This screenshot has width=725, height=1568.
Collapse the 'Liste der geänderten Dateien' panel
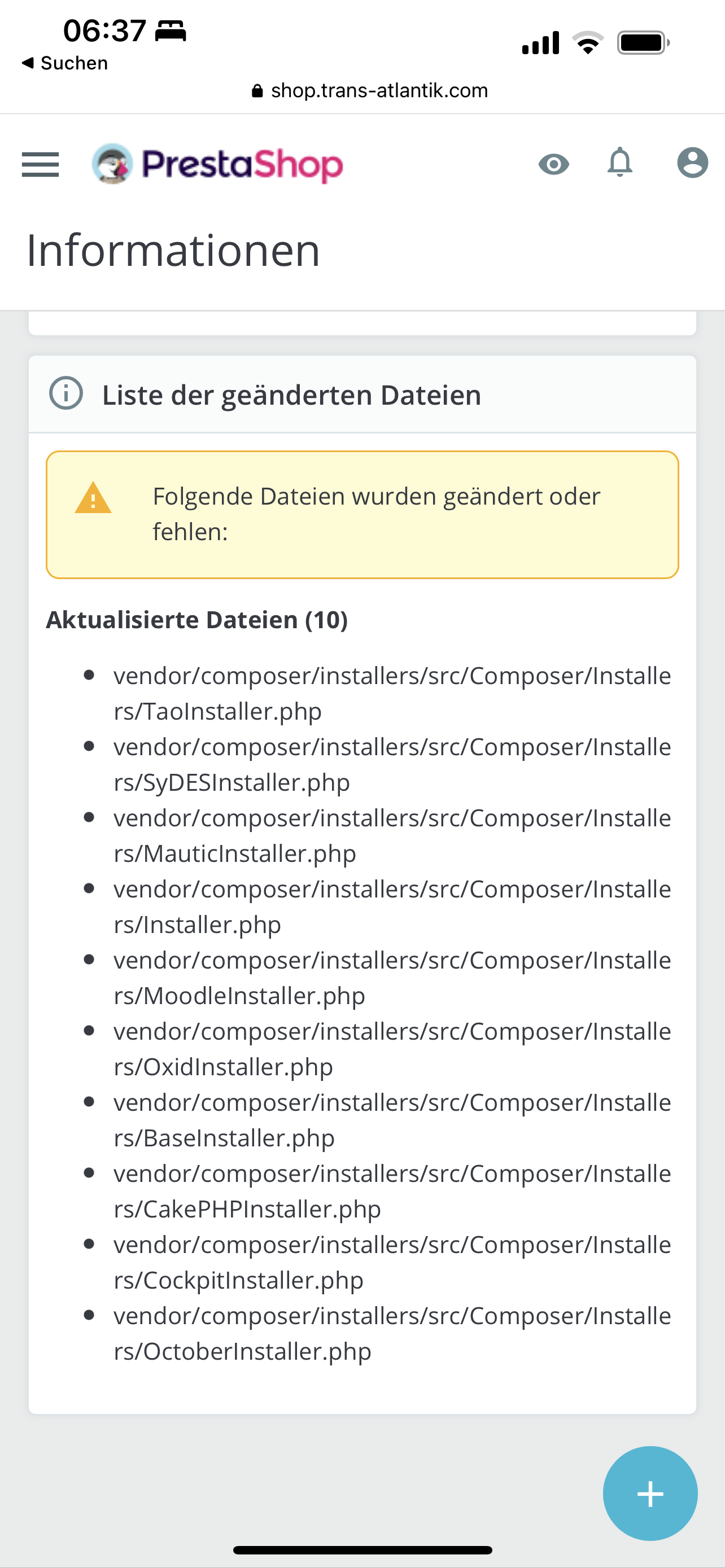291,395
